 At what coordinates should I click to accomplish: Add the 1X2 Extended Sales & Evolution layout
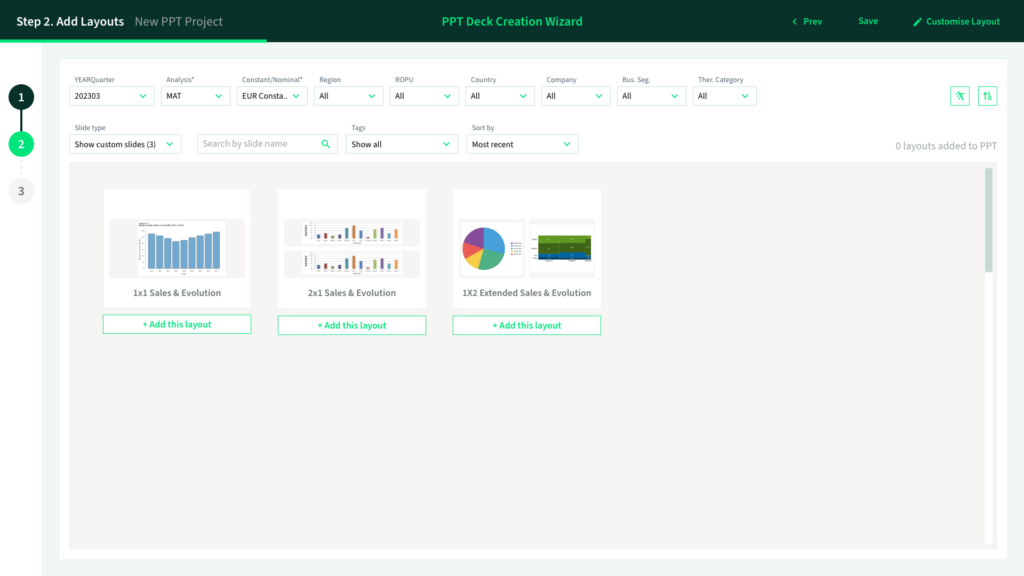point(527,325)
